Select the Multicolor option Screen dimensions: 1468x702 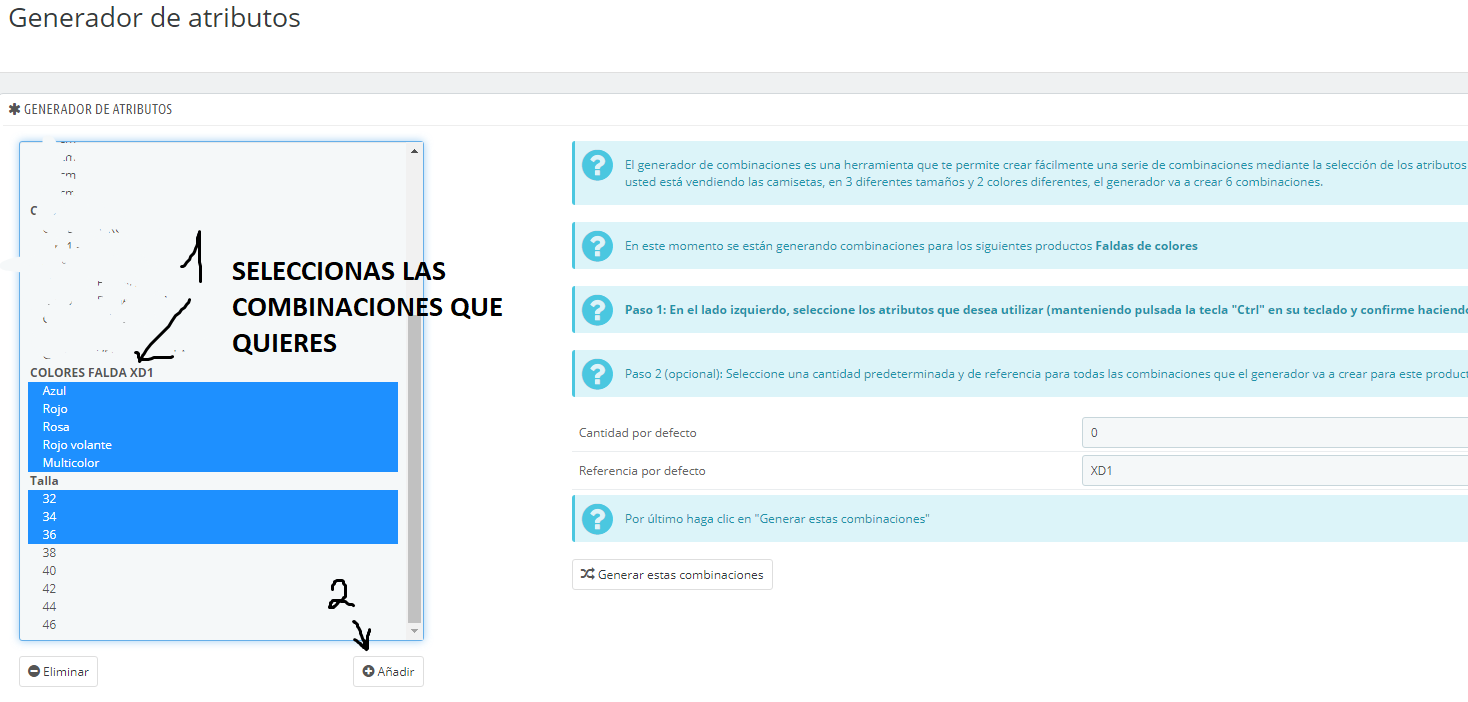(213, 463)
